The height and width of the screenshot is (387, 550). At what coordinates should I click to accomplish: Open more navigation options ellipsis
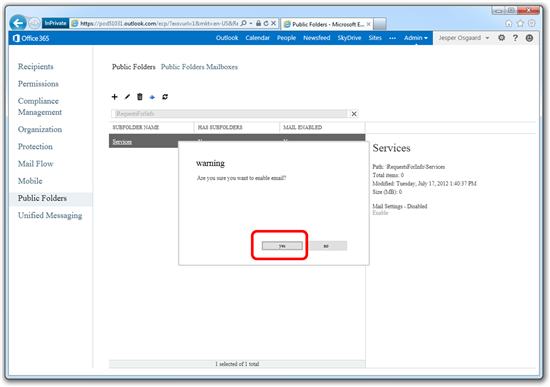(x=393, y=38)
